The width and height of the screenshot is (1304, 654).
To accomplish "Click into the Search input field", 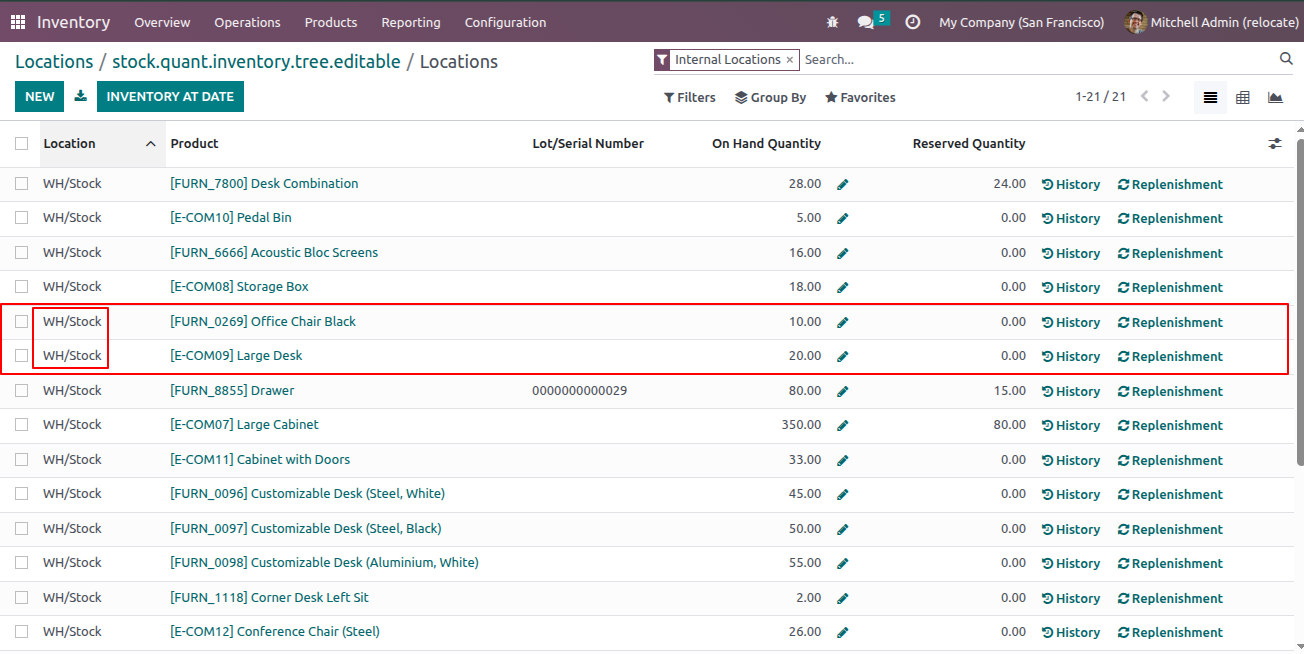I will click(1040, 60).
